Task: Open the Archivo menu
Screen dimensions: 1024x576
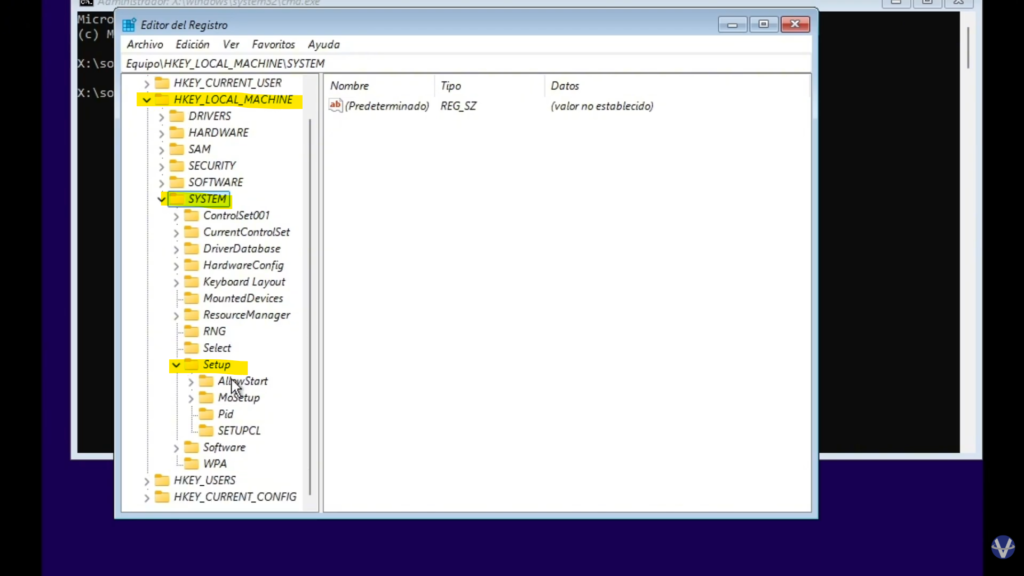Action: (x=145, y=45)
